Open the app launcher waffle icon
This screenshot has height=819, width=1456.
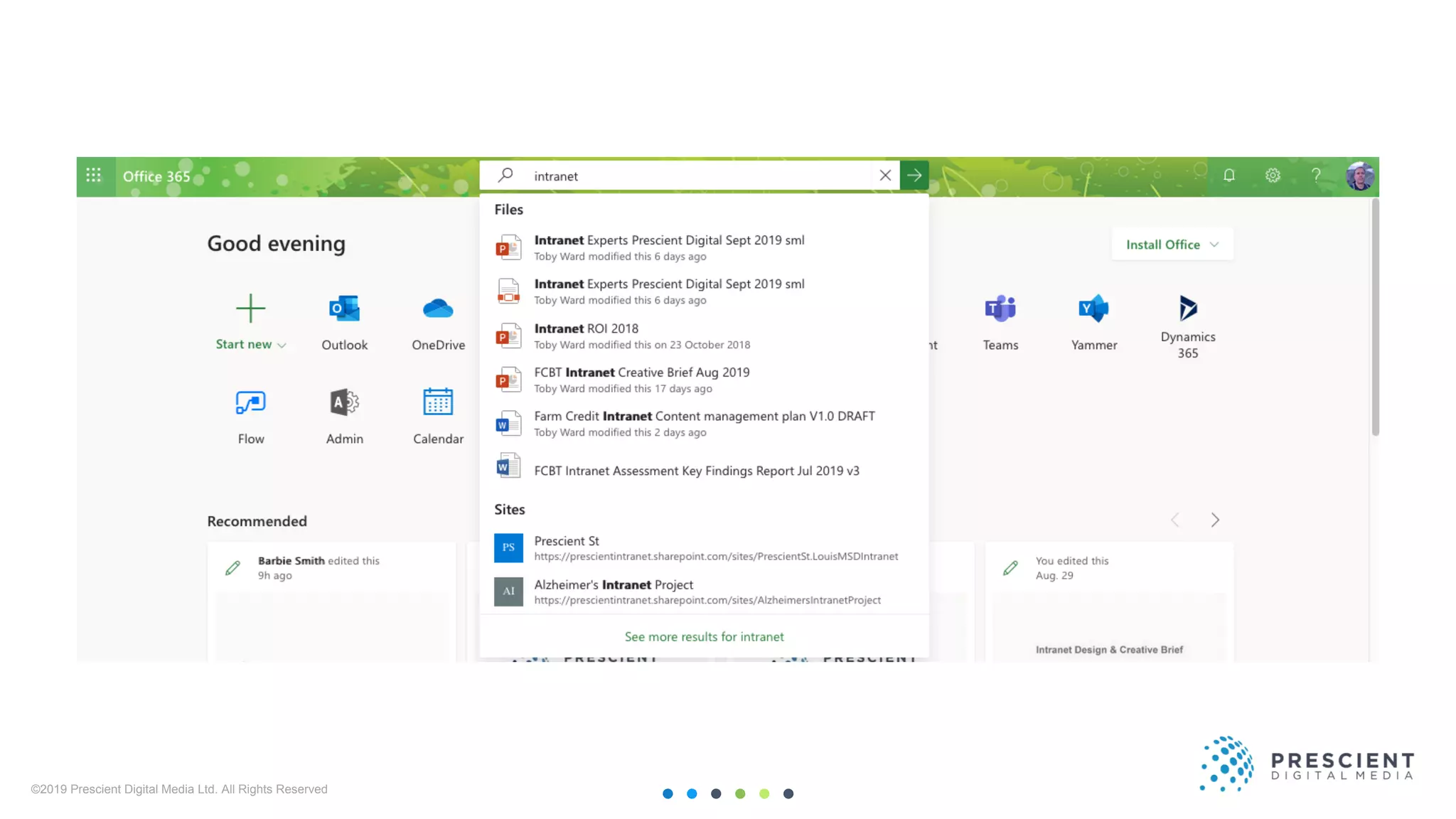coord(93,176)
